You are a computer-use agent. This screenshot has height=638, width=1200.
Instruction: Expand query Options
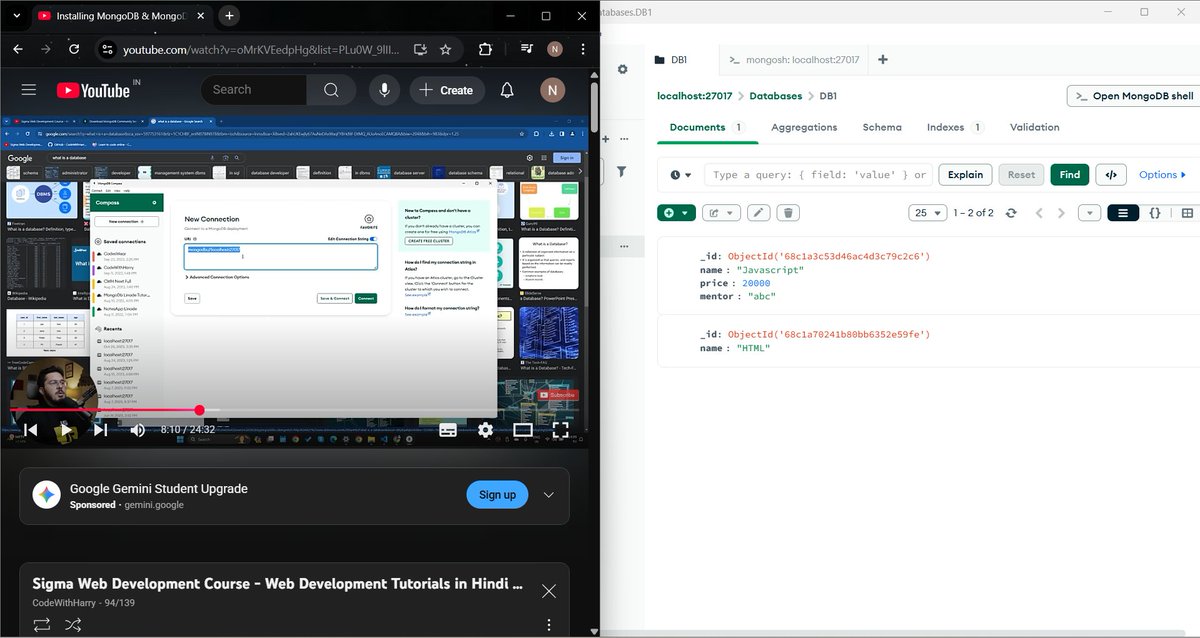point(1163,174)
